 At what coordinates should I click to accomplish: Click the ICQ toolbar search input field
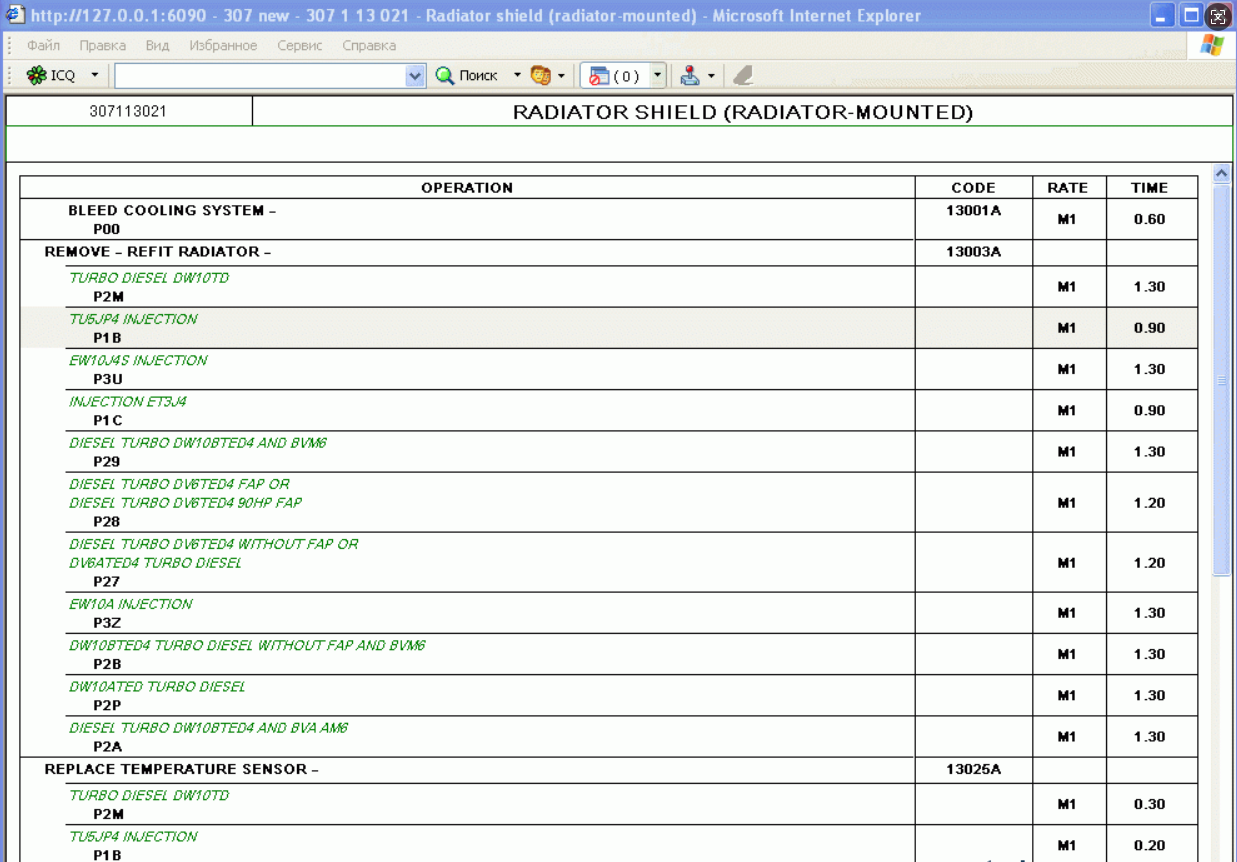coord(260,76)
